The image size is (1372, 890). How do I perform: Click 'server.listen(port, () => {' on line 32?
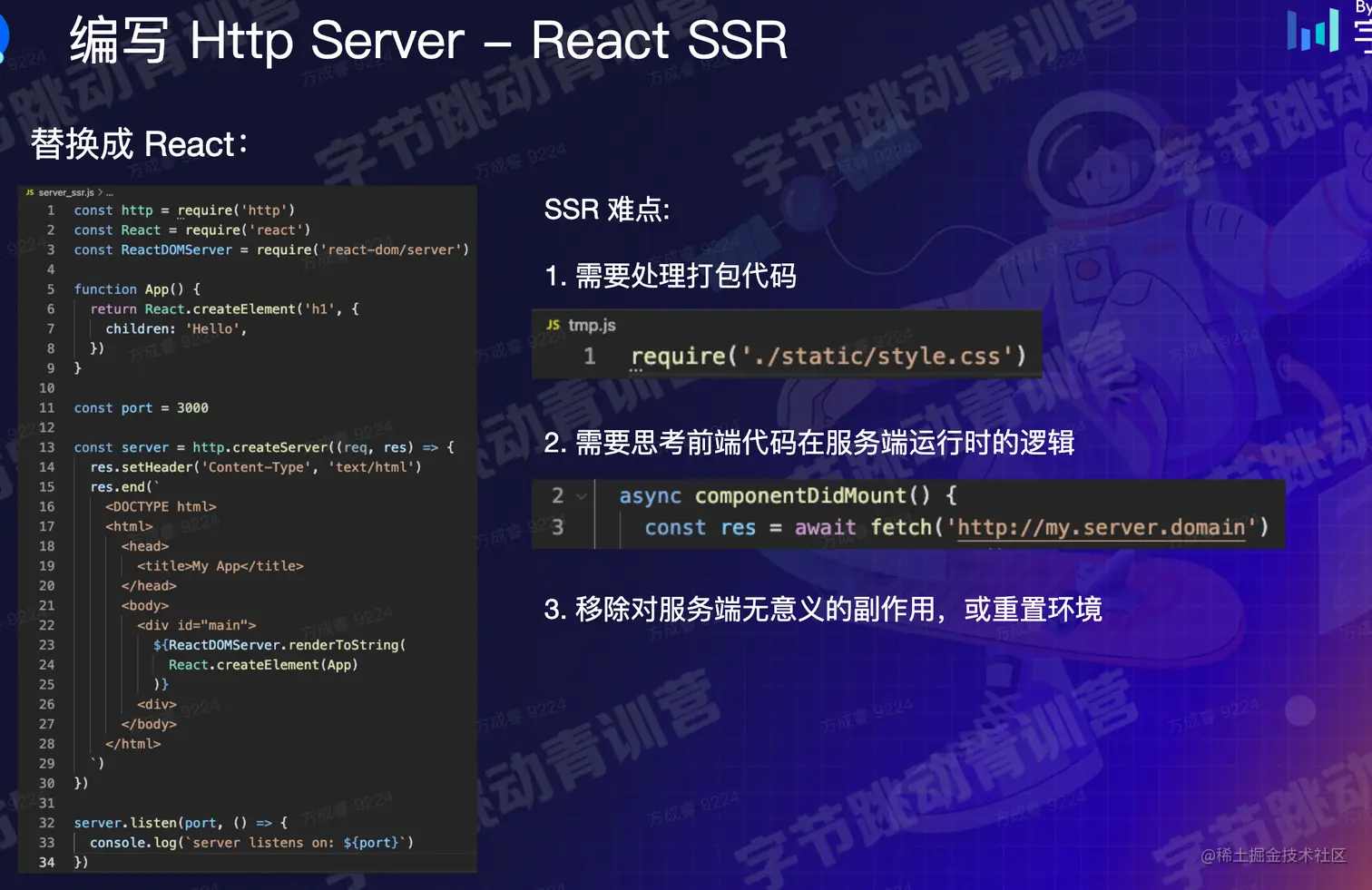[x=181, y=823]
